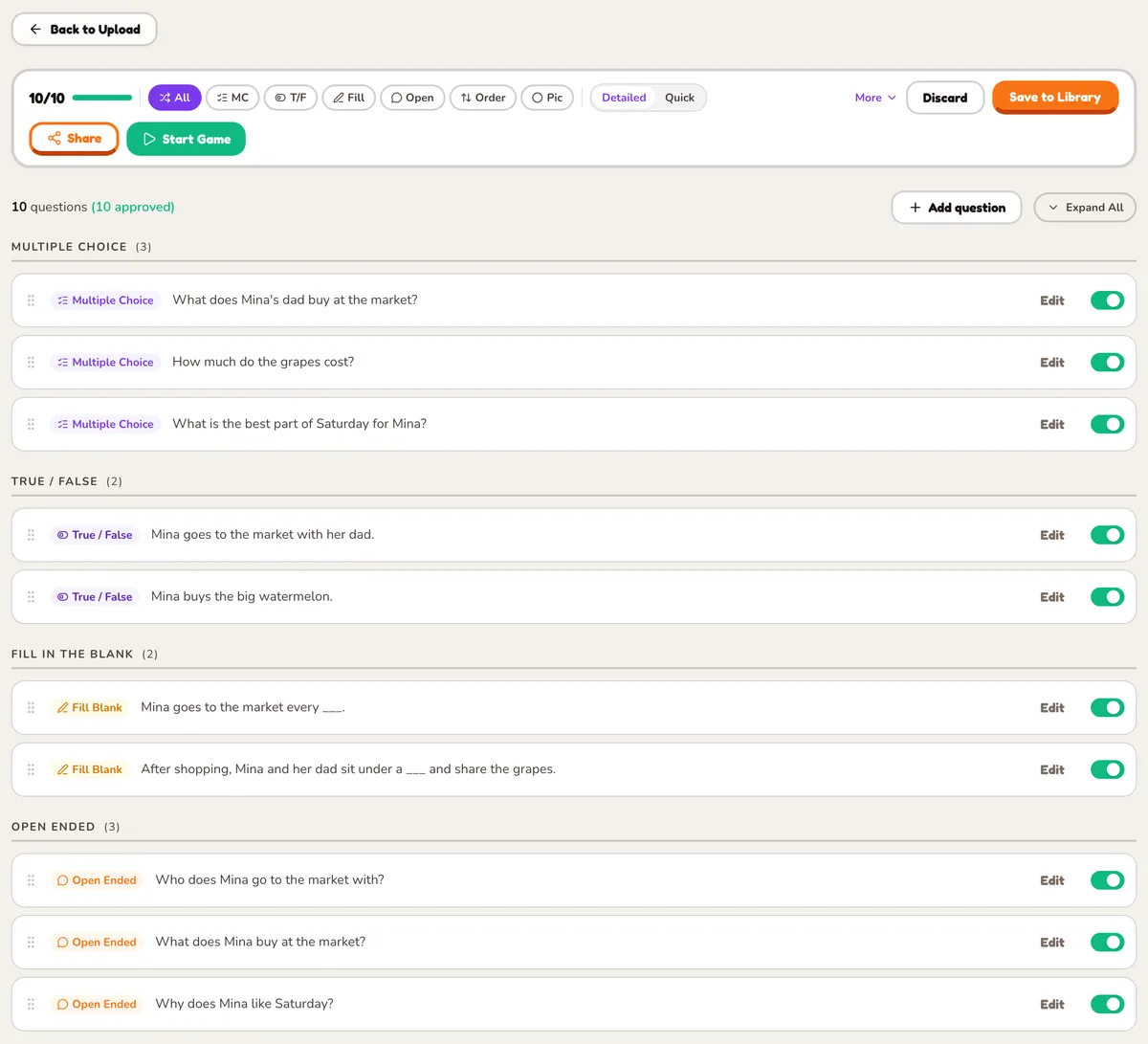
Task: Click drag handle for 'Who does Mina go to the market with?'
Action: tap(31, 880)
